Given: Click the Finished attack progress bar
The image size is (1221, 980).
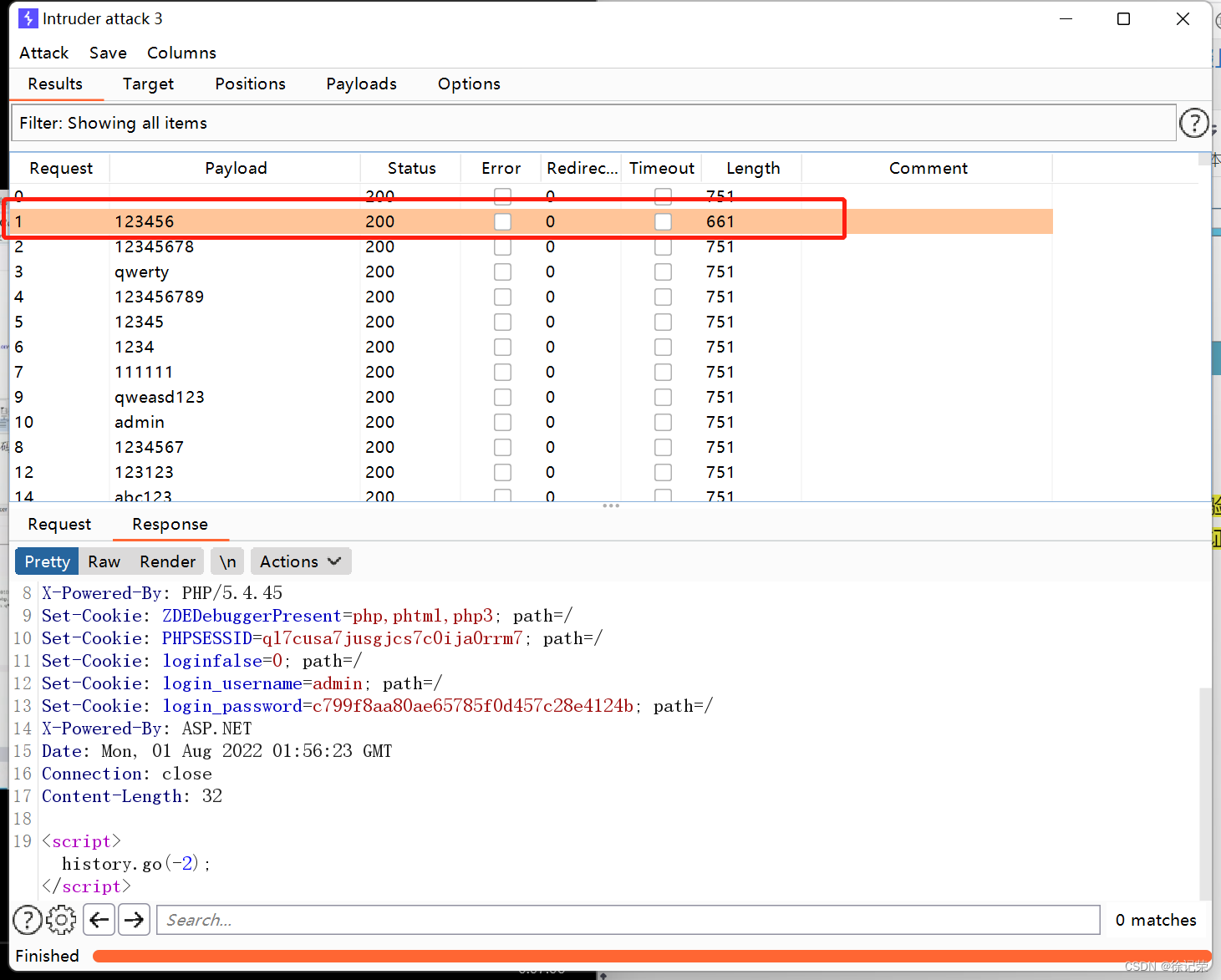Looking at the screenshot, I should [x=652, y=956].
